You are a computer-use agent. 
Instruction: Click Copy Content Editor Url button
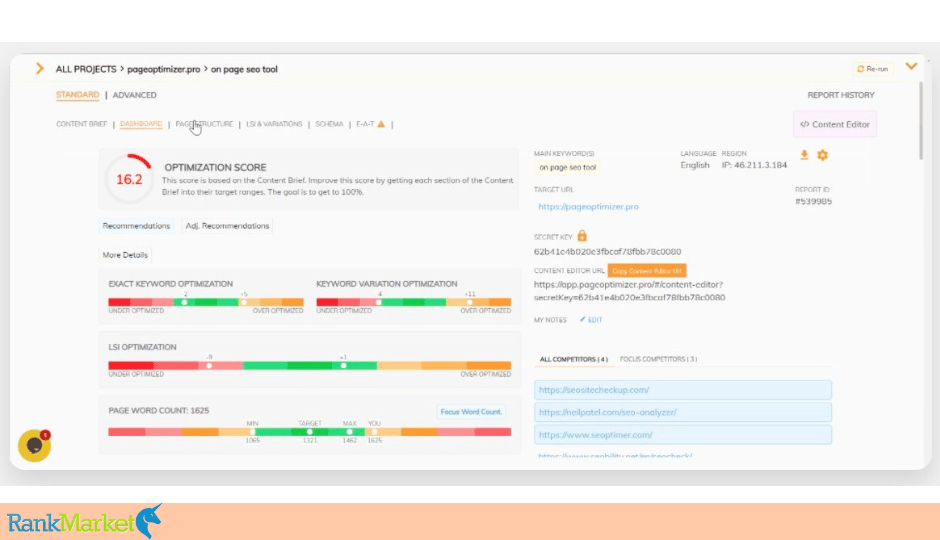tap(647, 271)
